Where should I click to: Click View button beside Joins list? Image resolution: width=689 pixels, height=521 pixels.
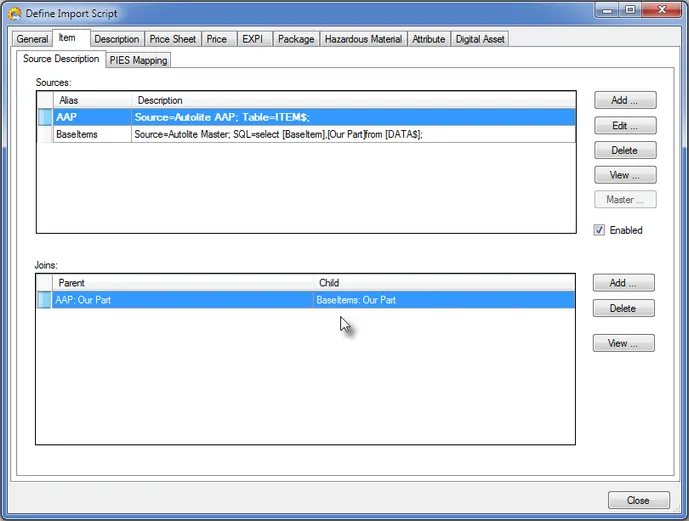point(623,343)
